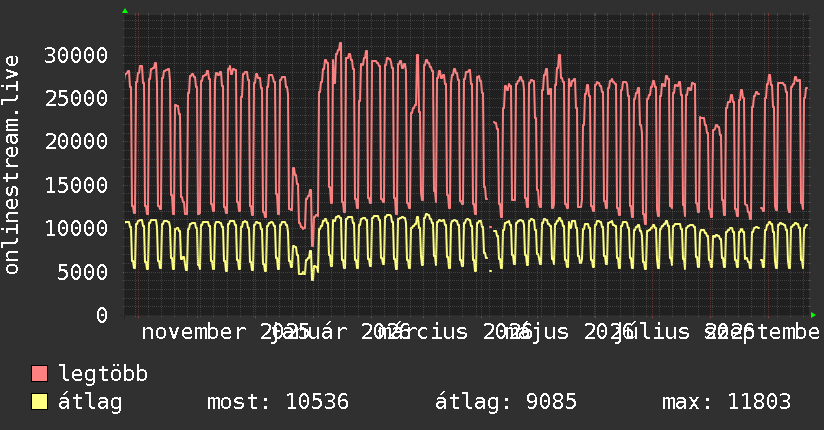This screenshot has height=430, width=824.
Task: Click the 15000 y-axis label
Action: click(76, 185)
